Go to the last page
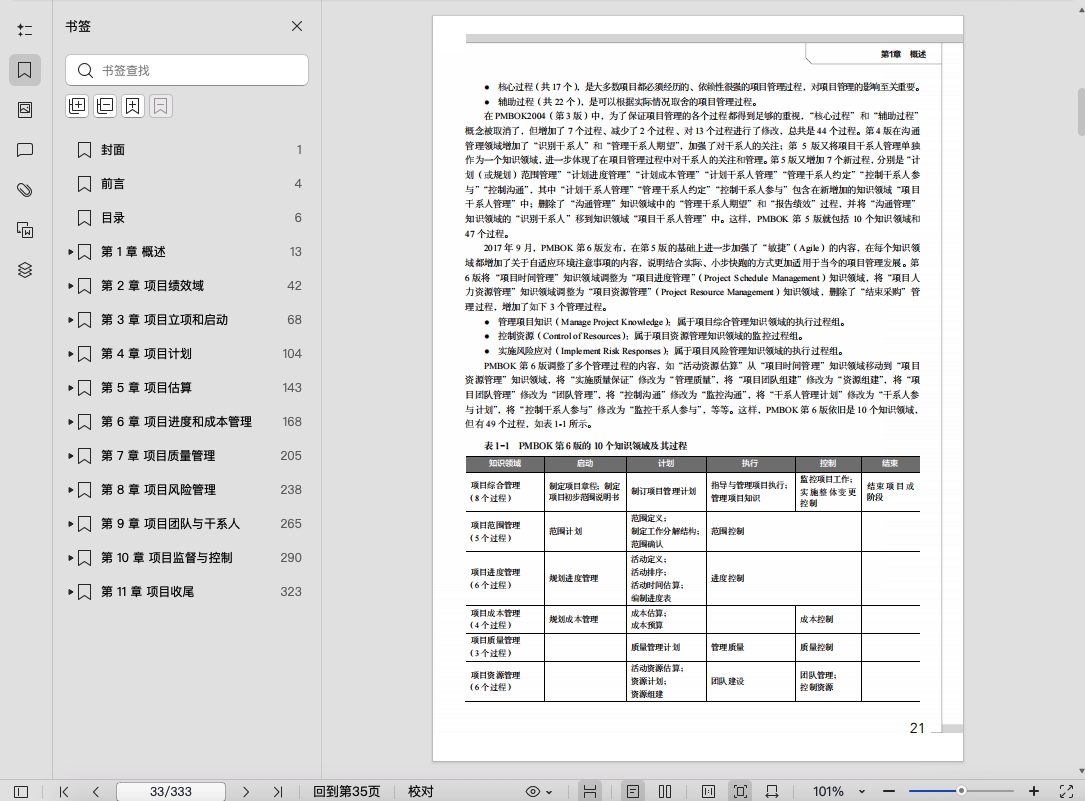1085x801 pixels. tap(277, 791)
